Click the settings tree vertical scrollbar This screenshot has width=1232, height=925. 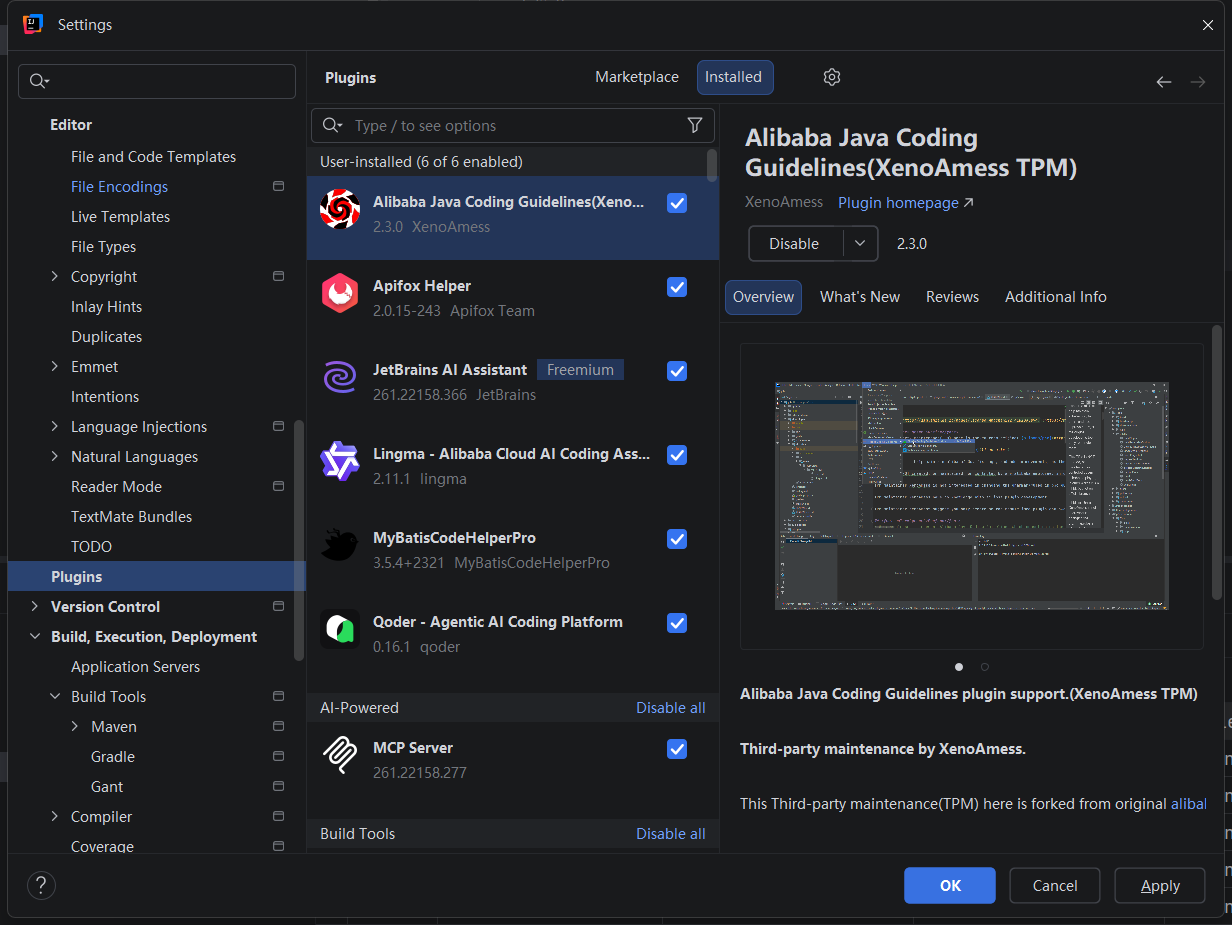[x=298, y=540]
